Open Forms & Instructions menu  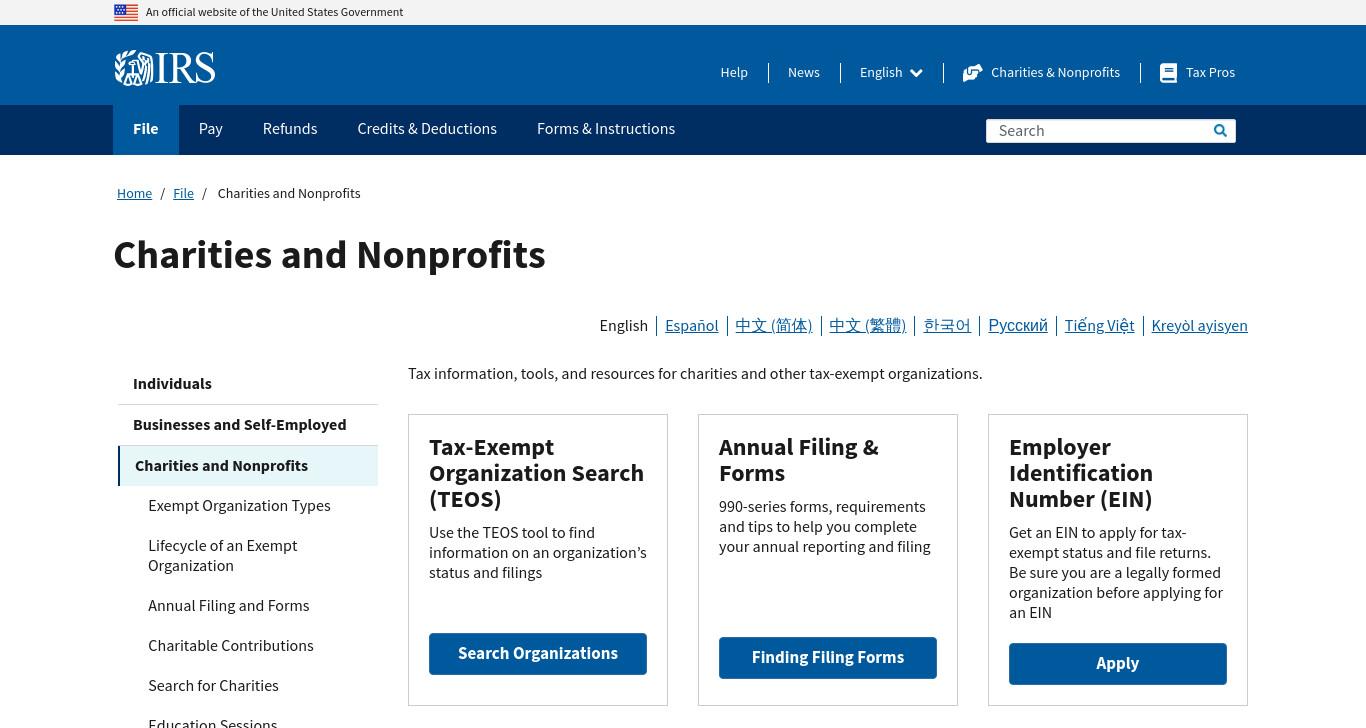click(606, 129)
